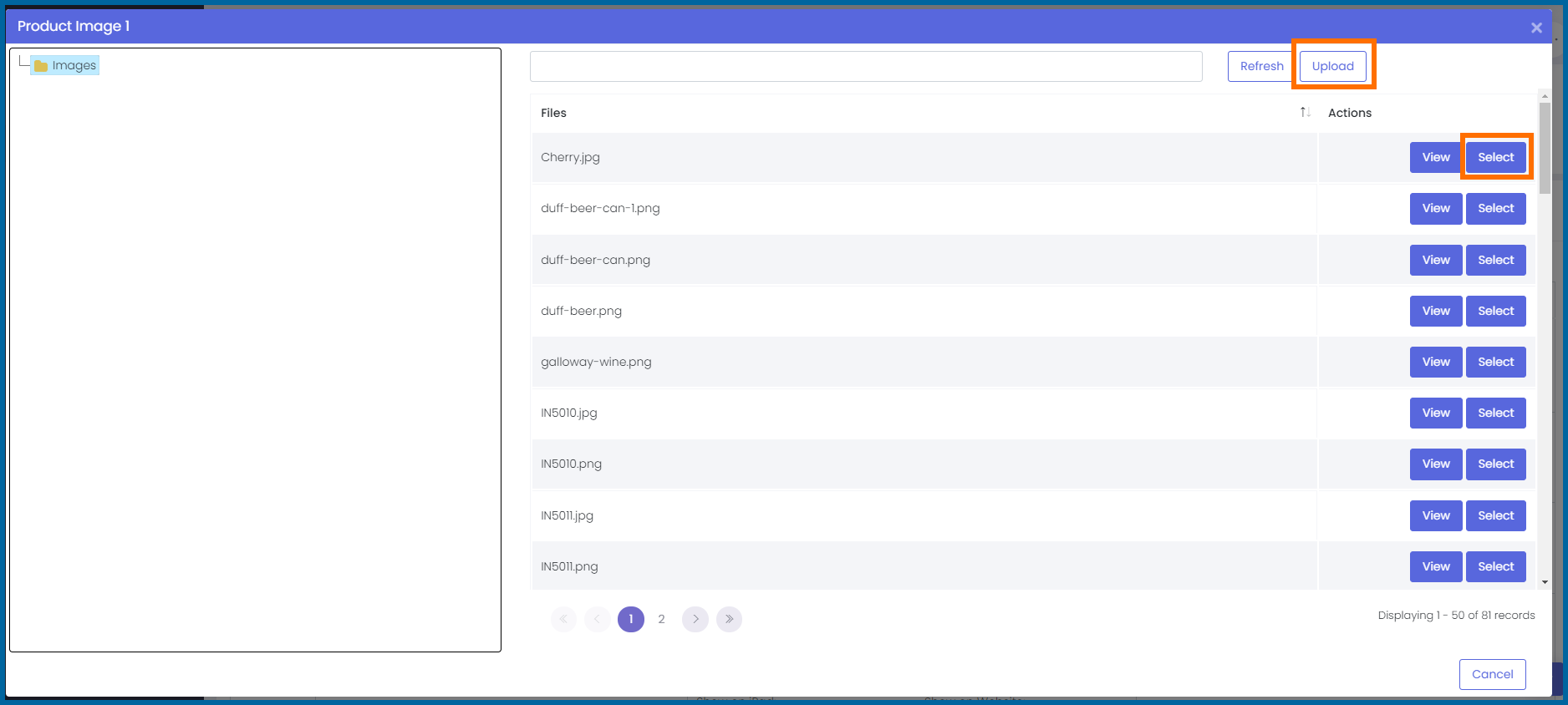This screenshot has width=1568, height=705.
Task: Select IN5011.jpg
Action: click(x=1496, y=515)
